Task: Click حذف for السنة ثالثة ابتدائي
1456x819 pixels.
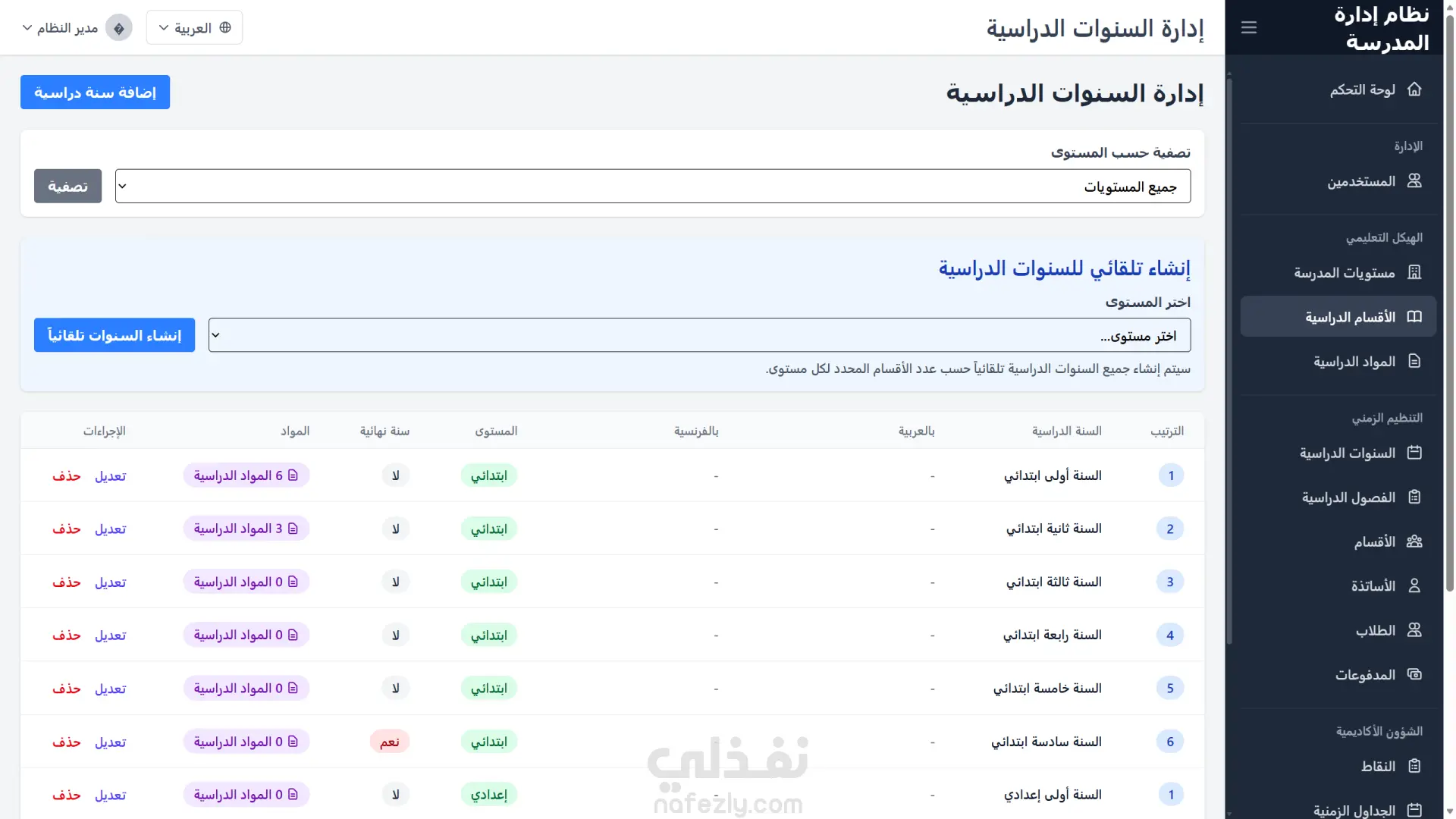Action: tap(66, 582)
